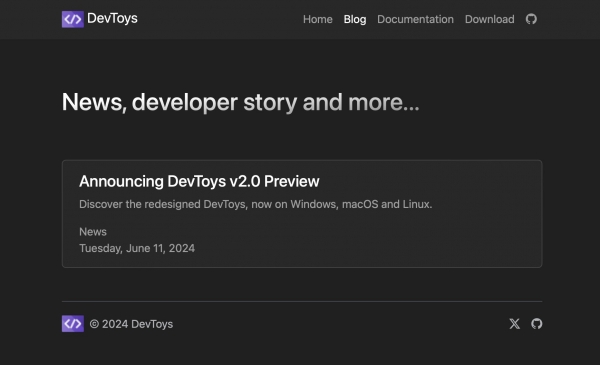The image size is (600, 365).
Task: Click the News category label
Action: tap(93, 232)
